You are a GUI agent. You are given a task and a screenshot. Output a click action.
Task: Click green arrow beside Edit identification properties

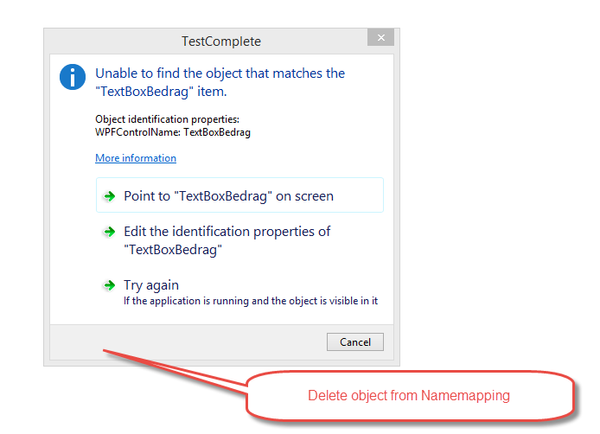click(109, 232)
